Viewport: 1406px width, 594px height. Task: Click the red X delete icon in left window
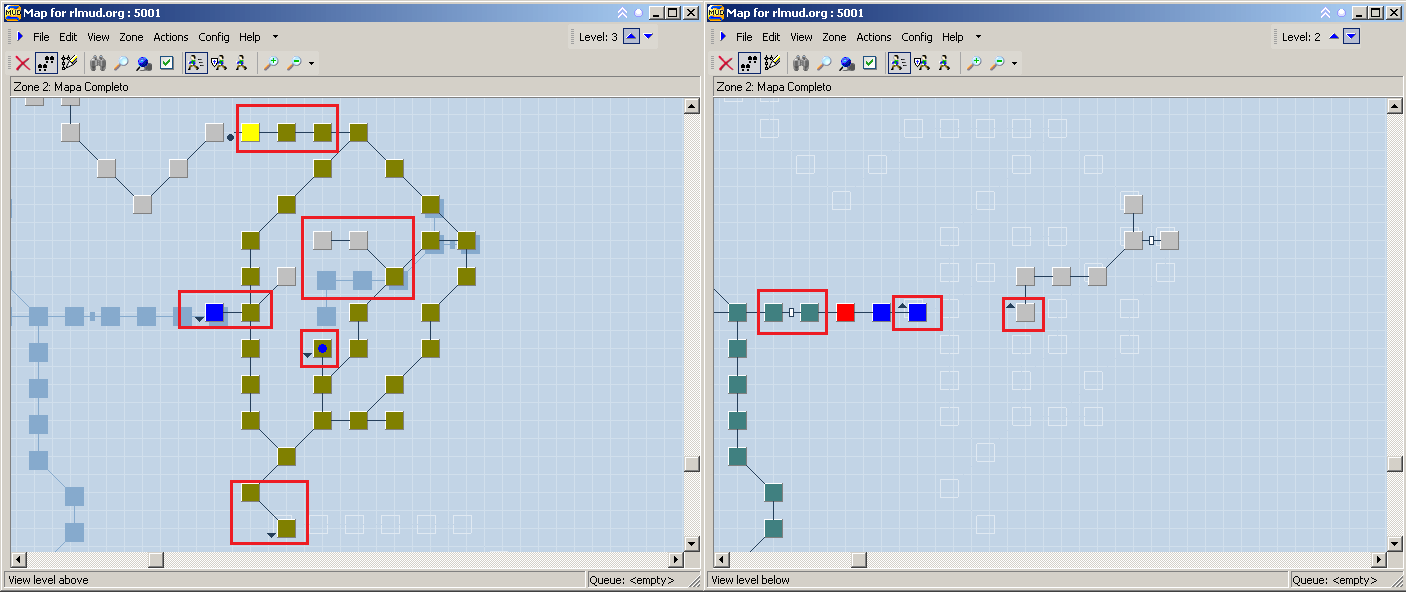click(22, 63)
